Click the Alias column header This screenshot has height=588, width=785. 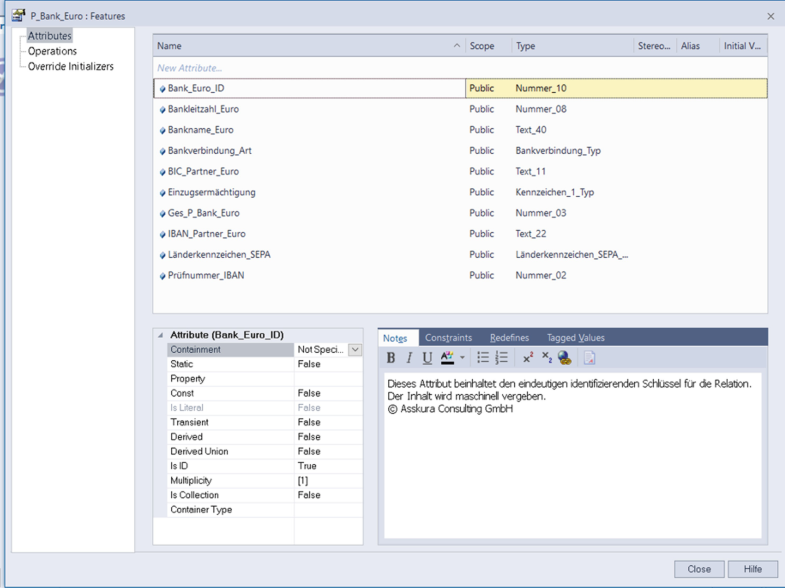point(697,46)
